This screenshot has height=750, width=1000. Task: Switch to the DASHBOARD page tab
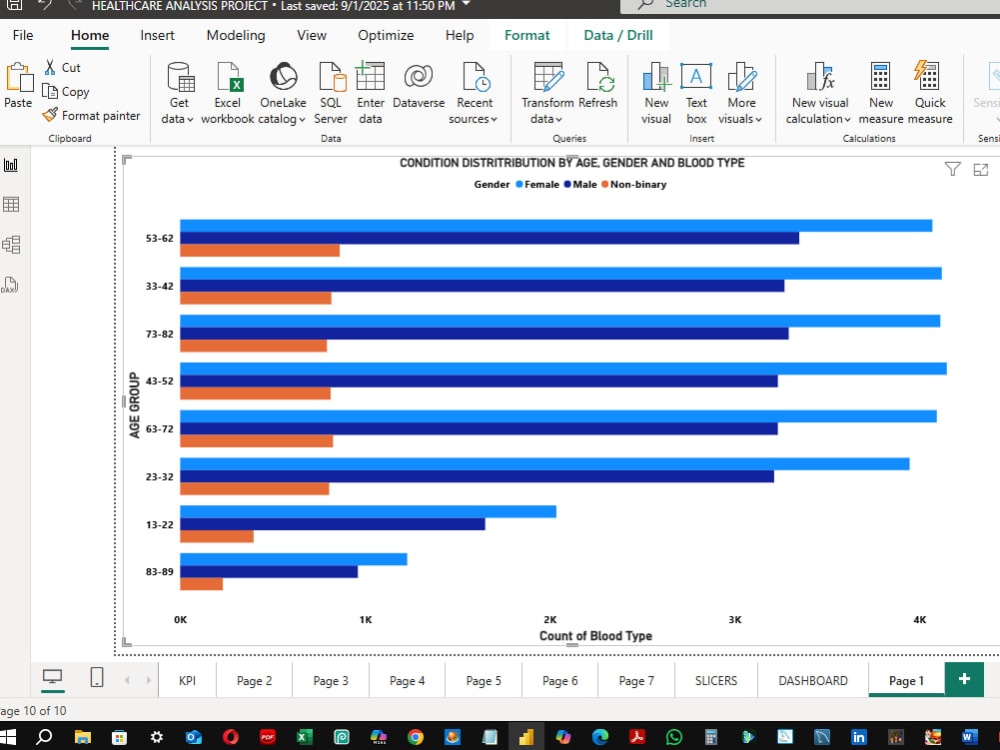click(x=812, y=680)
